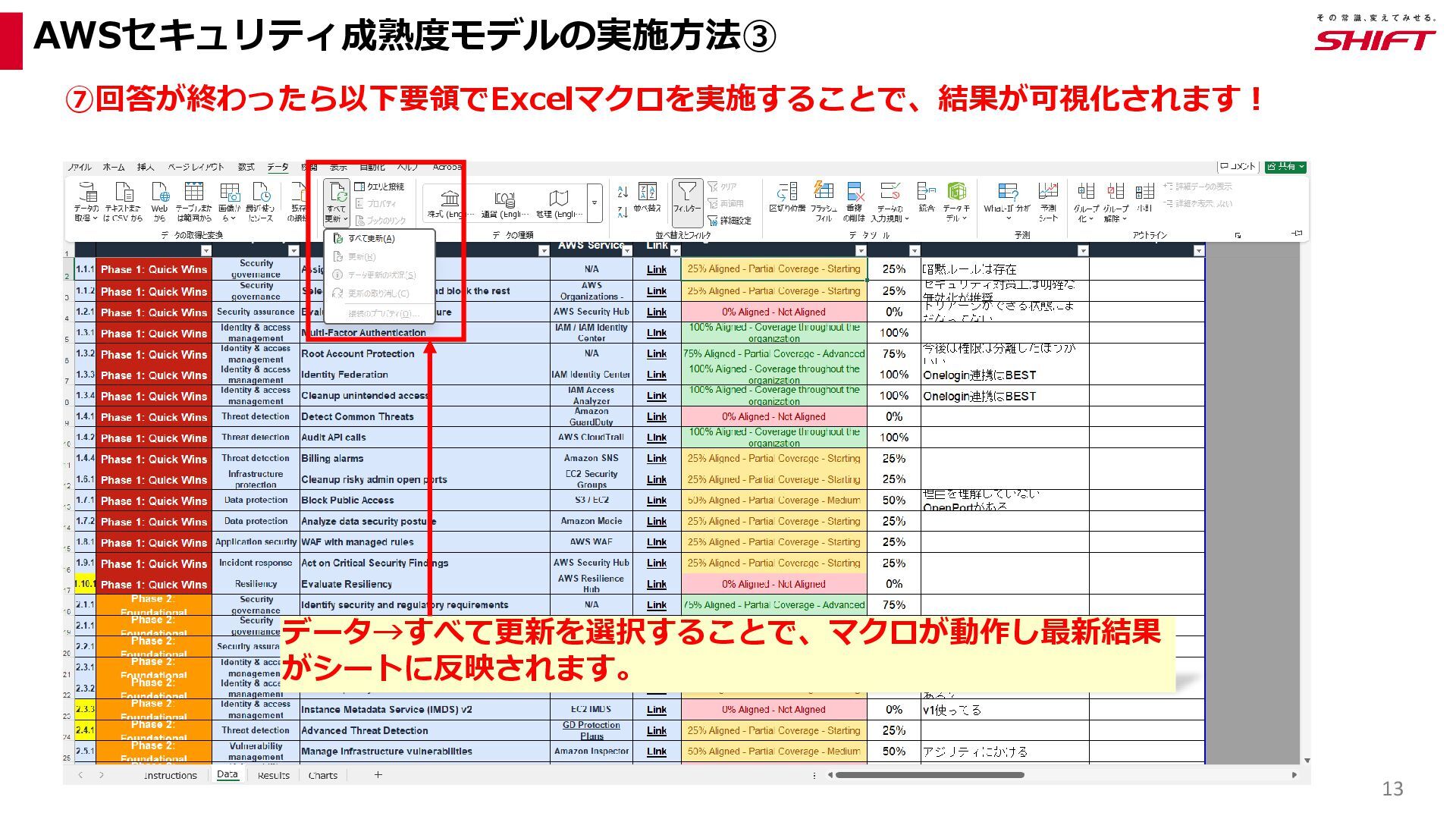1456x819 pixels.
Task: Open filter dropdown on Link column header
Action: pos(676,250)
